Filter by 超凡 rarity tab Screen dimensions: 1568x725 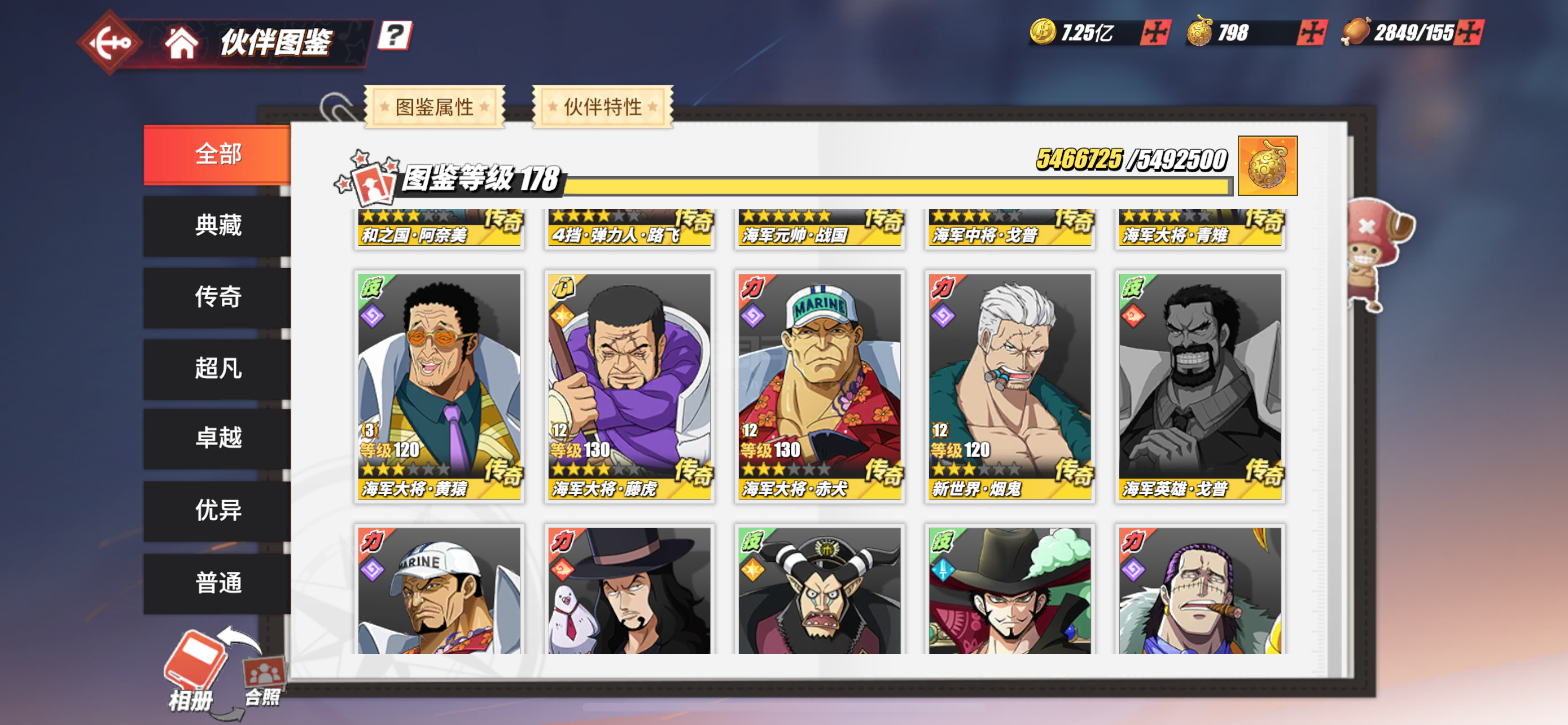tap(217, 368)
